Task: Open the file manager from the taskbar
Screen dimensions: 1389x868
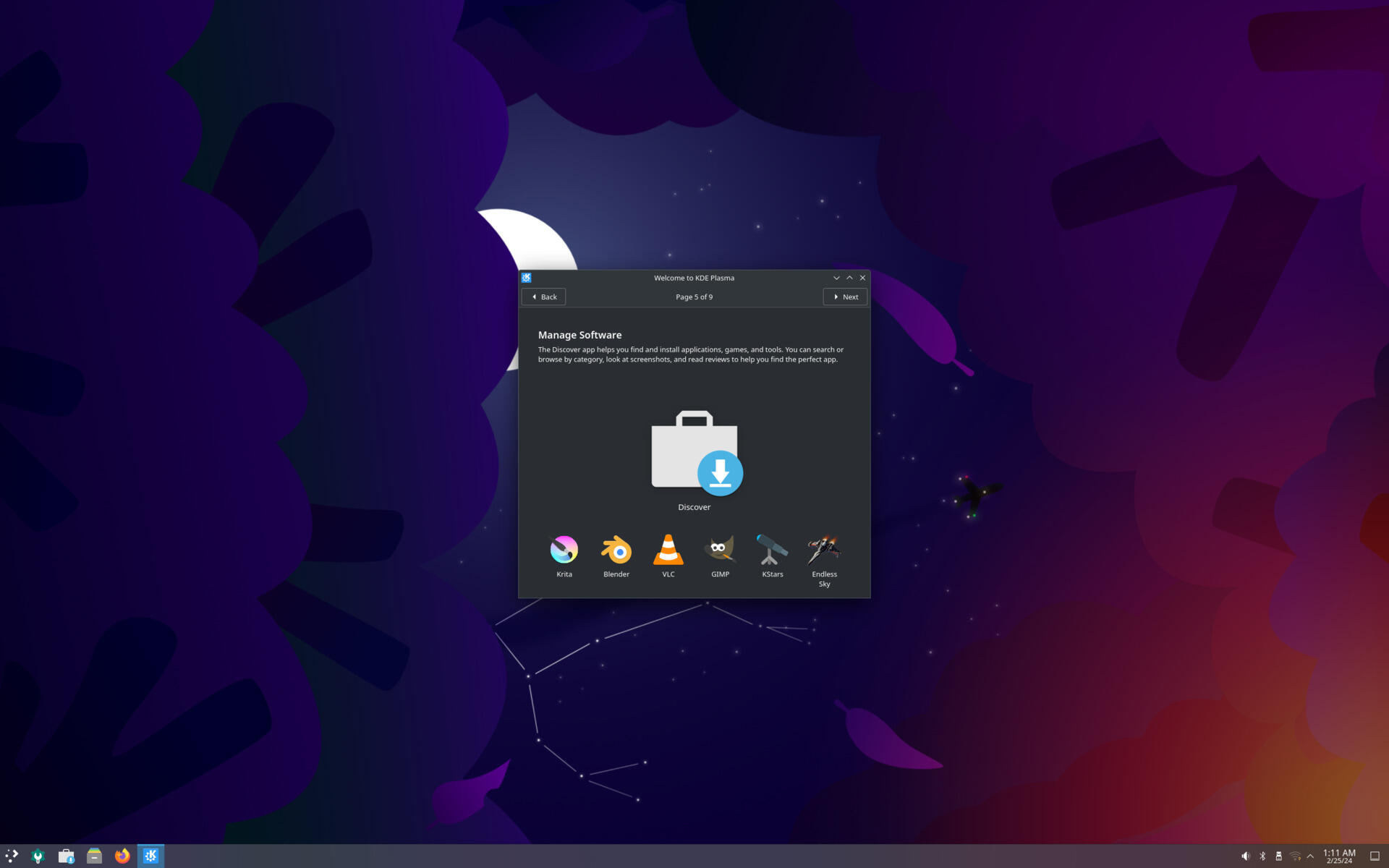Action: click(x=94, y=856)
